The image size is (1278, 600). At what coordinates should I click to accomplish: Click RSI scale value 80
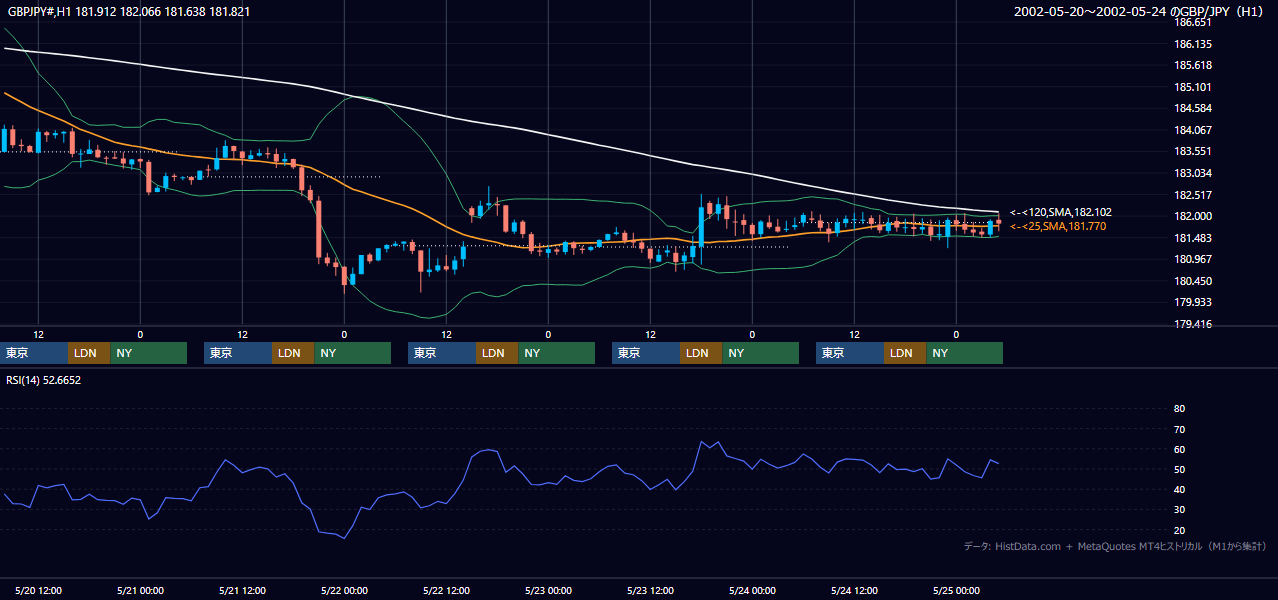pyautogui.click(x=1179, y=409)
